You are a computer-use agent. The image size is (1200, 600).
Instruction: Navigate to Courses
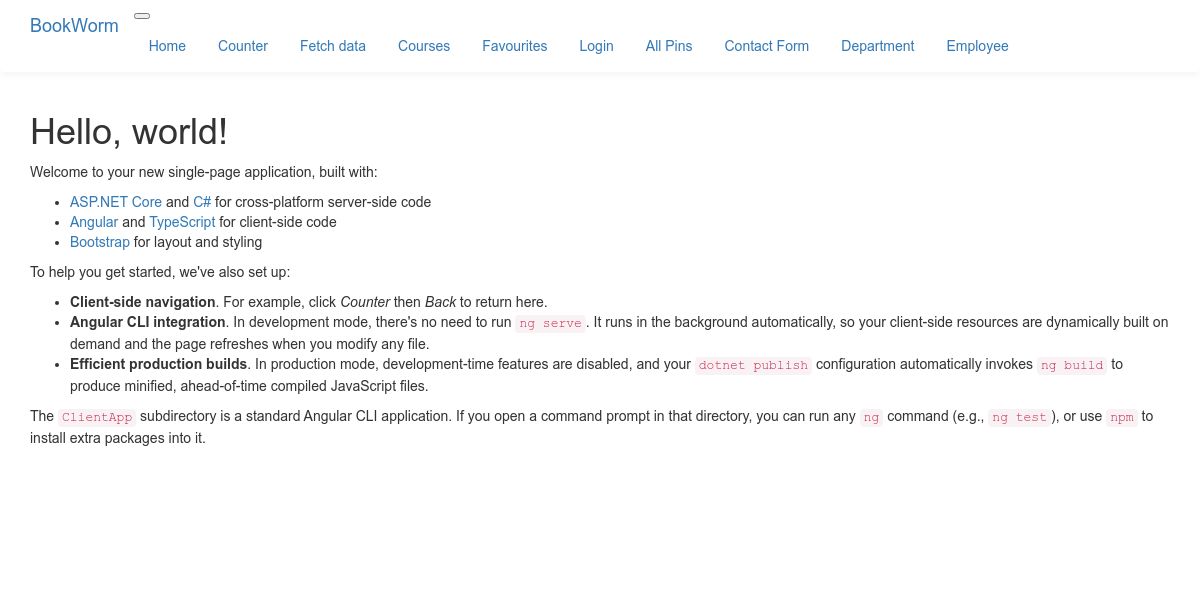coord(424,46)
